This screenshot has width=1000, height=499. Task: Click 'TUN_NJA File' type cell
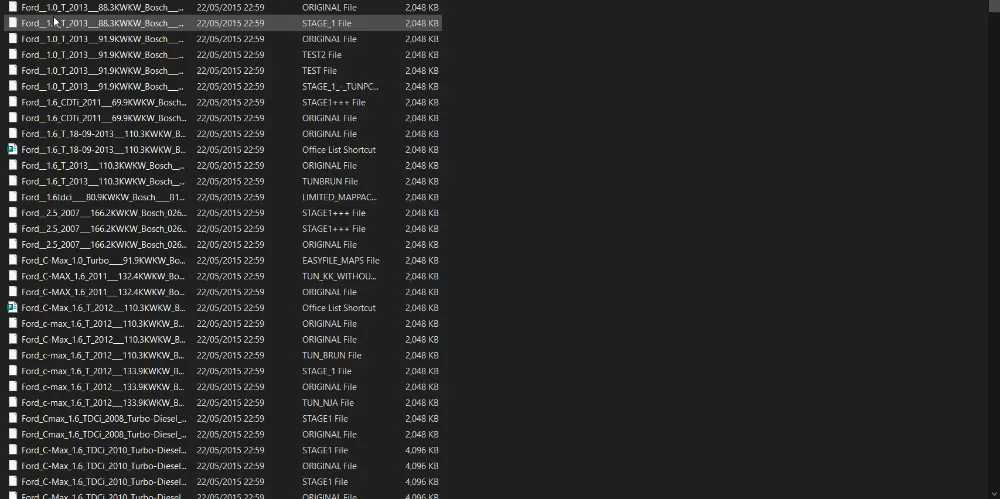[x=328, y=403]
